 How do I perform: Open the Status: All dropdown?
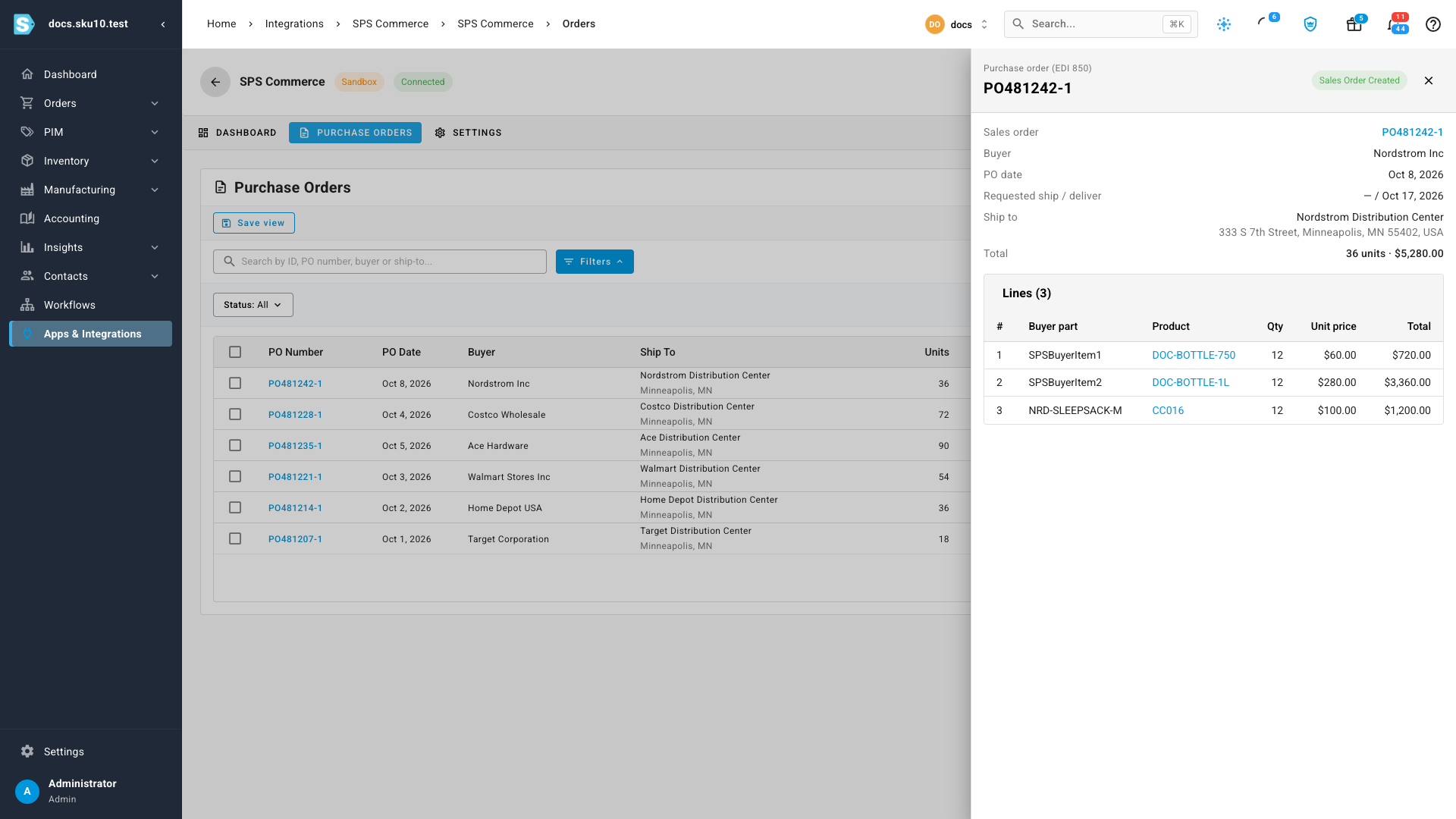253,305
